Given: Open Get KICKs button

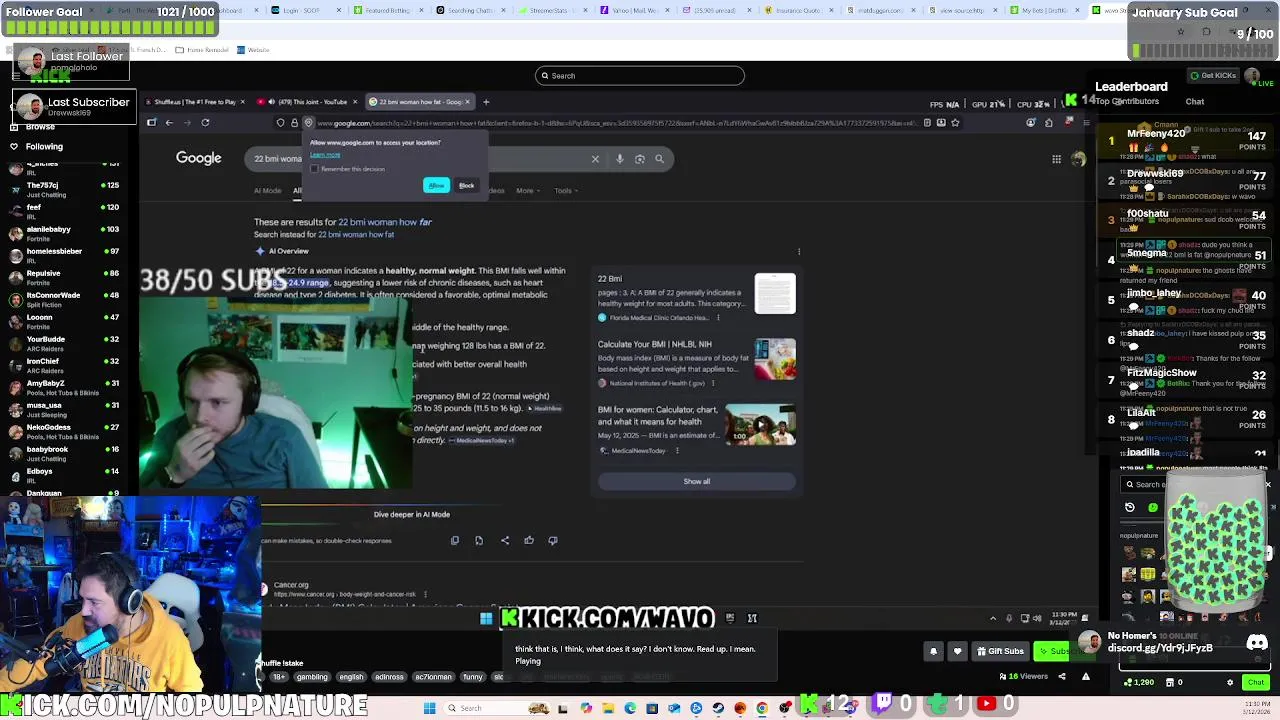Looking at the screenshot, I should coord(1212,76).
